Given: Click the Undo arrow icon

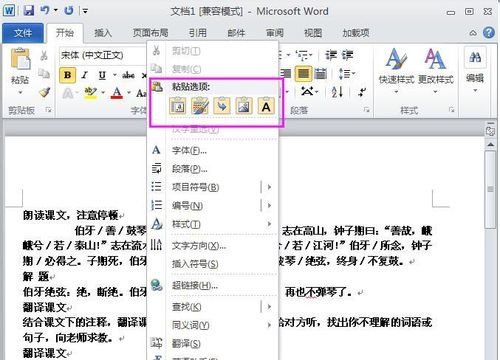Looking at the screenshot, I should point(45,10).
